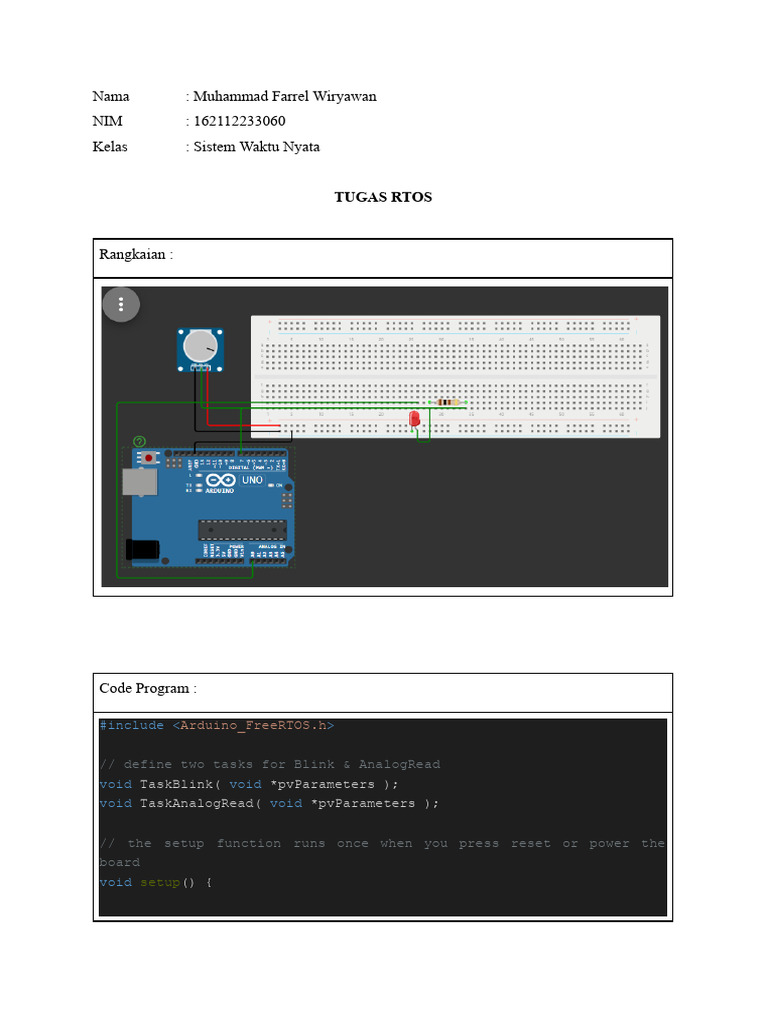
Task: Click the void setup() code line
Action: tap(155, 882)
